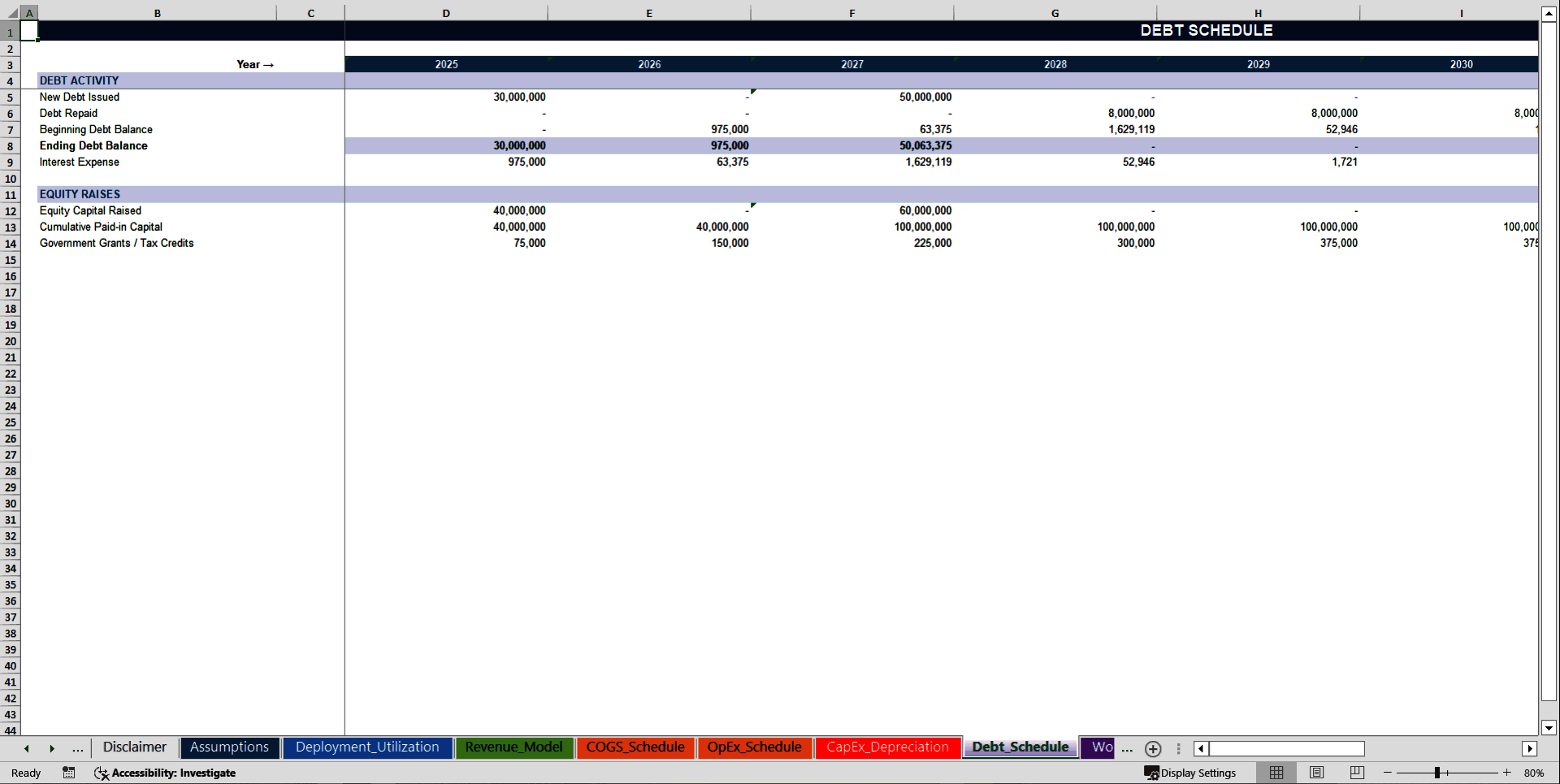The image size is (1560, 784).
Task: Open the zoom dialog by clicking 80%
Action: [1534, 773]
